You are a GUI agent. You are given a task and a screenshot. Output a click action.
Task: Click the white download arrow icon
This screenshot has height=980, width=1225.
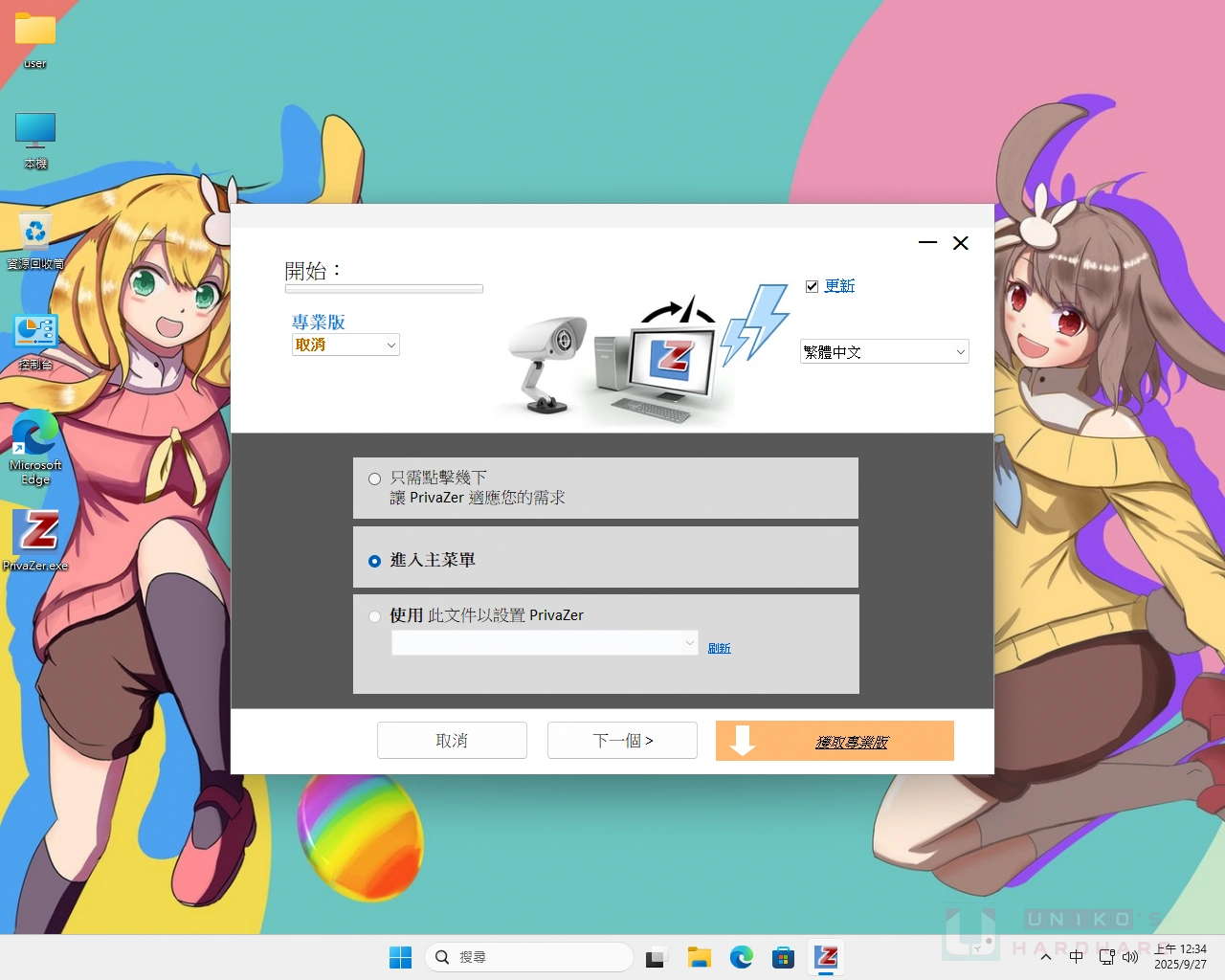(743, 740)
